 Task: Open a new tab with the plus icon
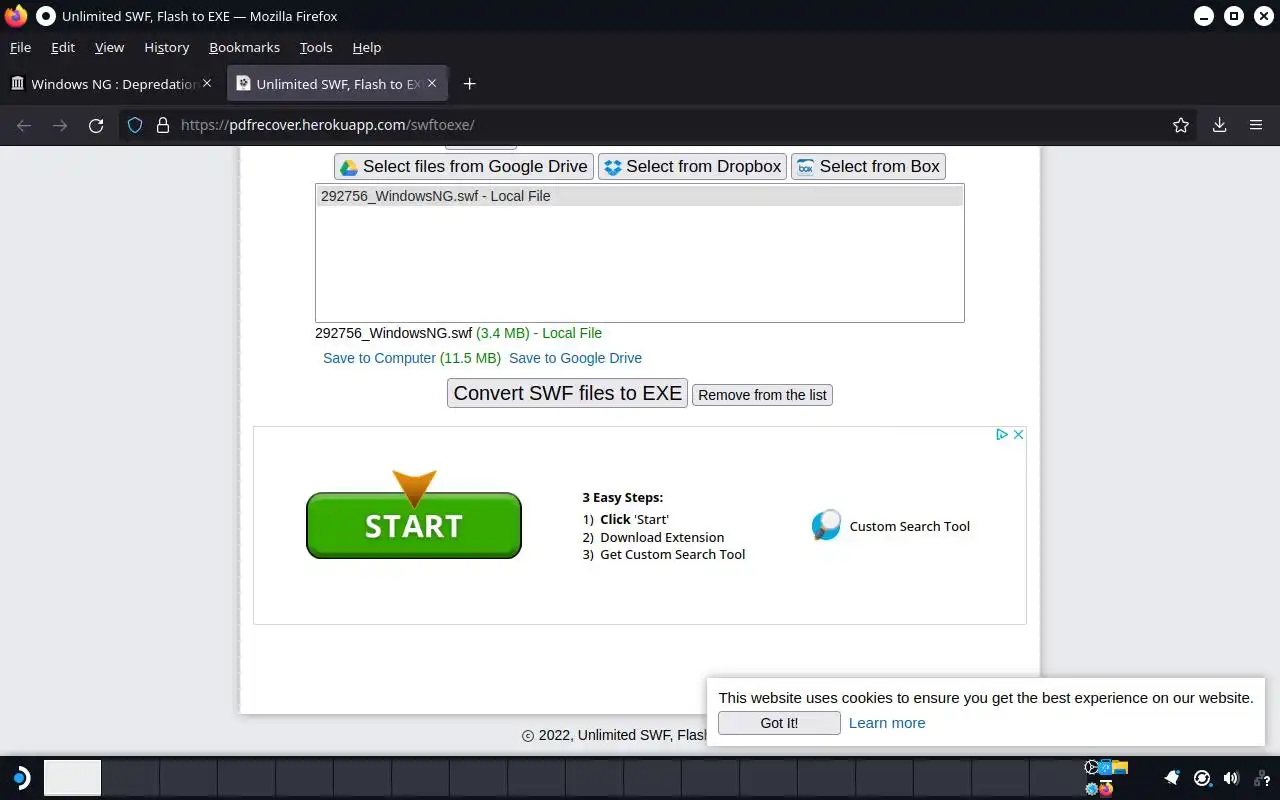coord(469,84)
